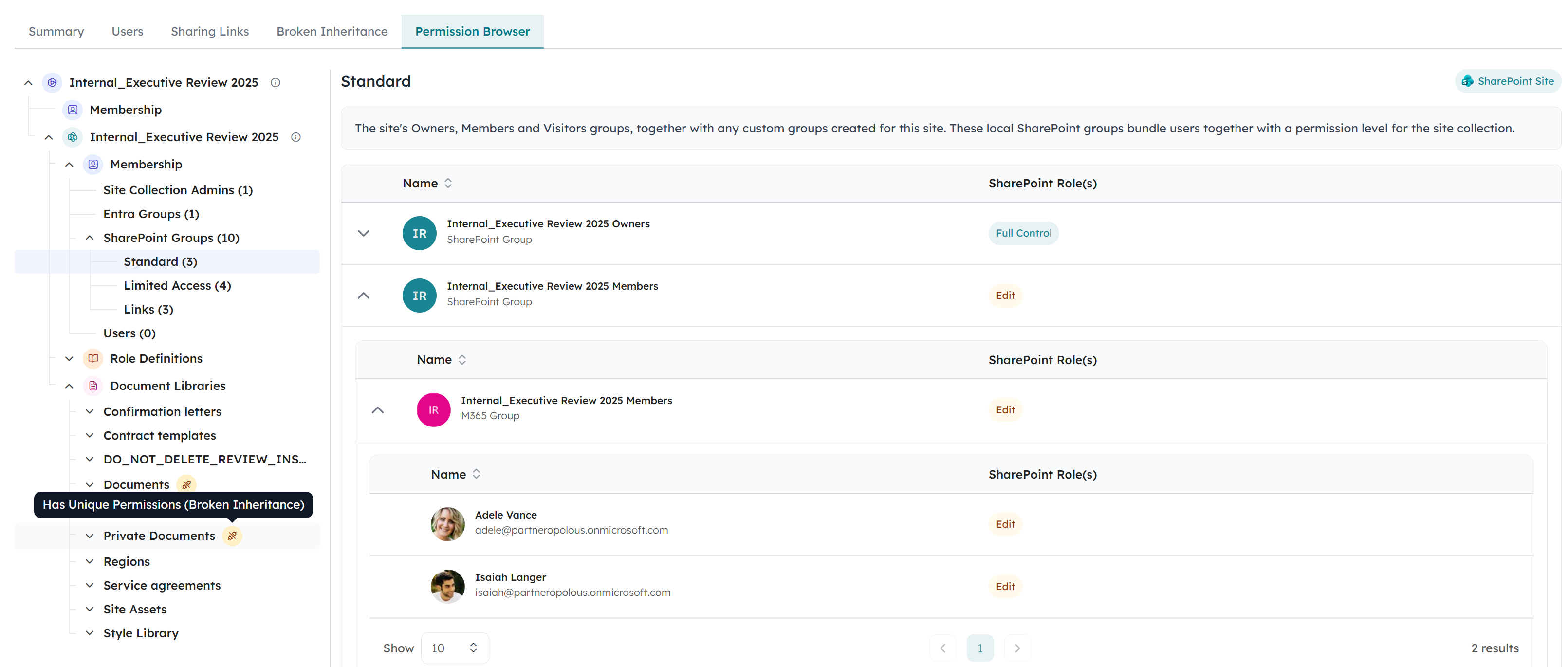Collapse the SharePoint Groups (10) node
This screenshot has width=1568, height=667.
point(90,238)
